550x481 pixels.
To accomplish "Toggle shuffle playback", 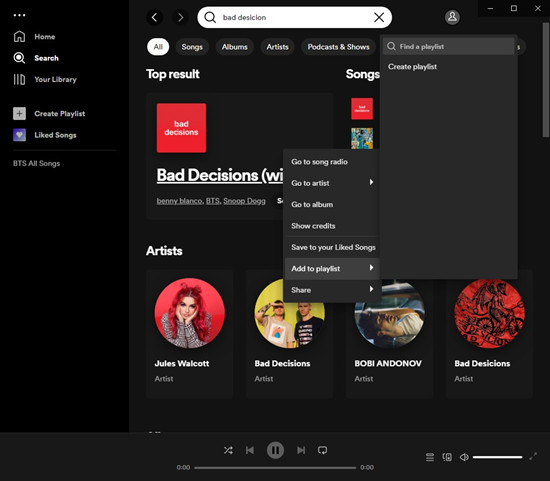I will [228, 450].
